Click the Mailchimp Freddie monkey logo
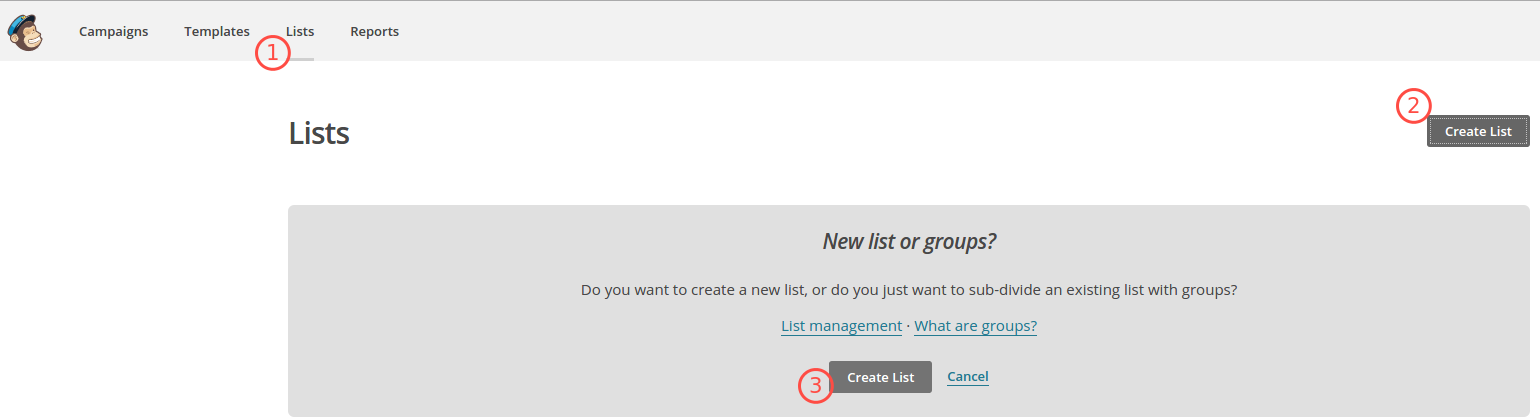The image size is (1540, 418). 25,32
